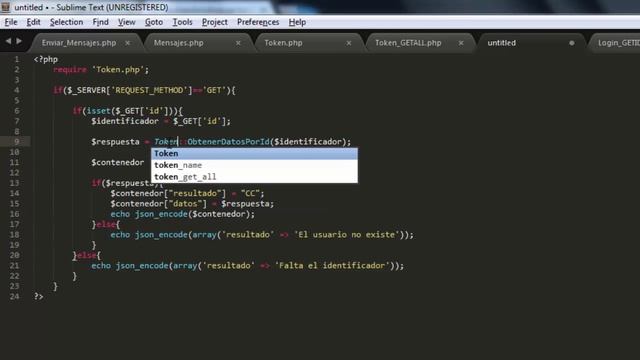The image size is (640, 360).
Task: Open the Help menu
Action: pos(297,22)
